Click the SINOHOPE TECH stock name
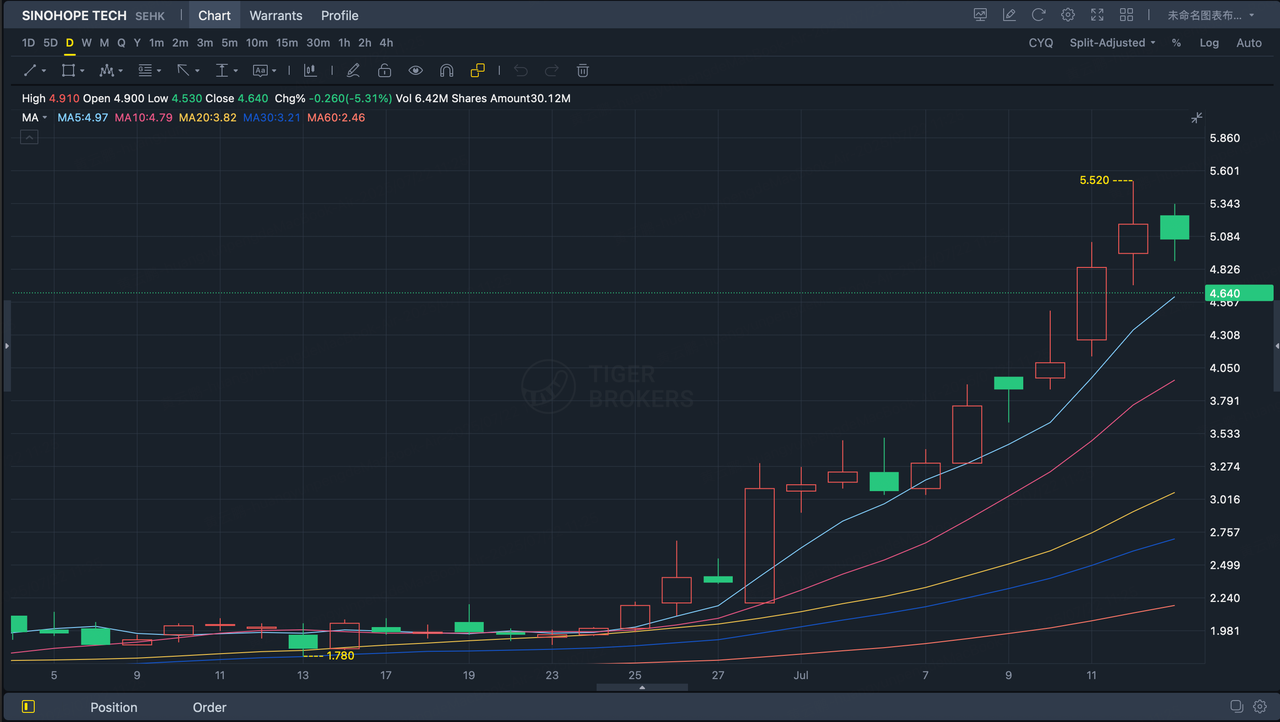The image size is (1280, 722). 74,15
